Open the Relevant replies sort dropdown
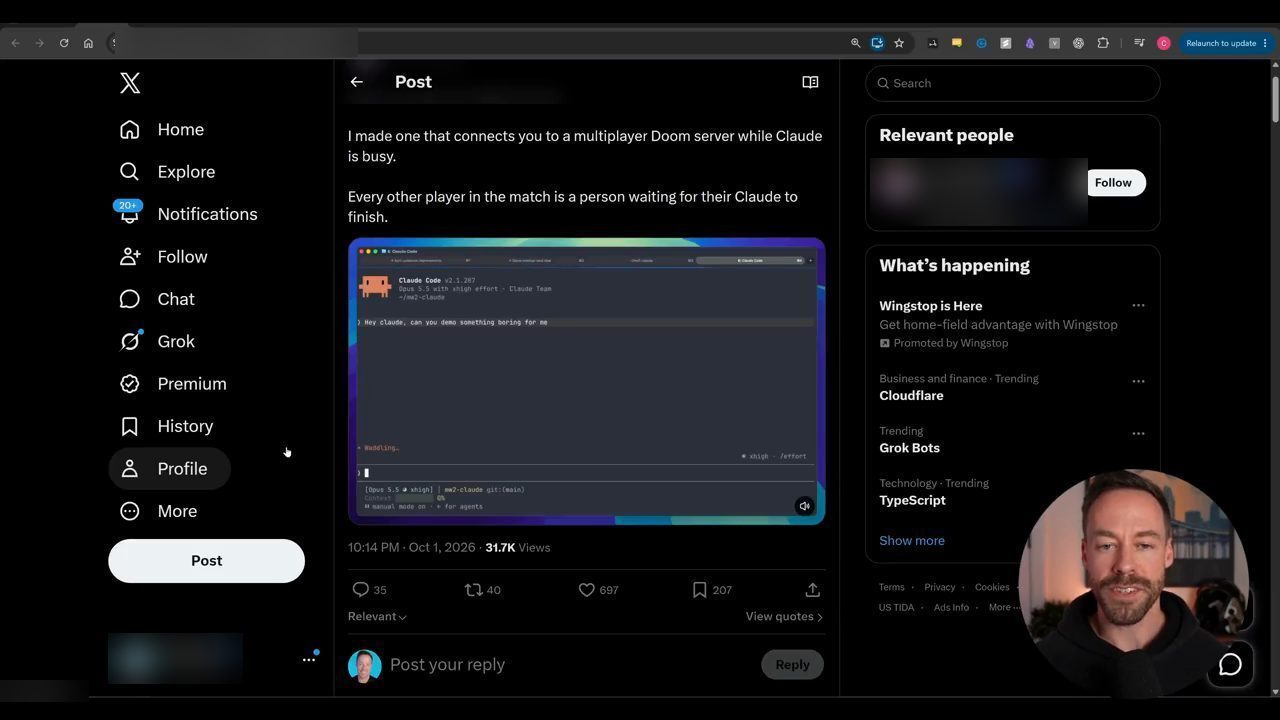Viewport: 1280px width, 720px height. [x=377, y=616]
